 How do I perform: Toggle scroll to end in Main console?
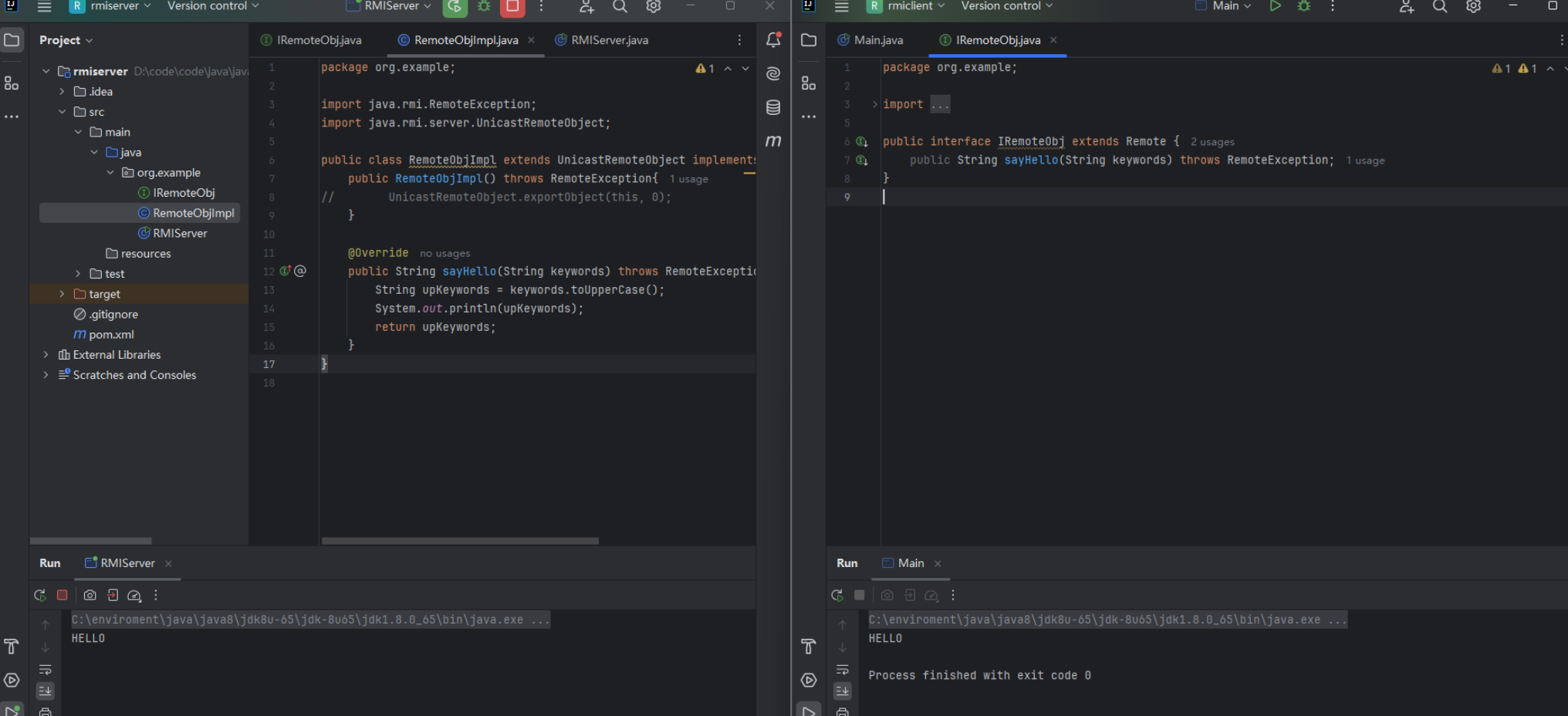pos(843,691)
